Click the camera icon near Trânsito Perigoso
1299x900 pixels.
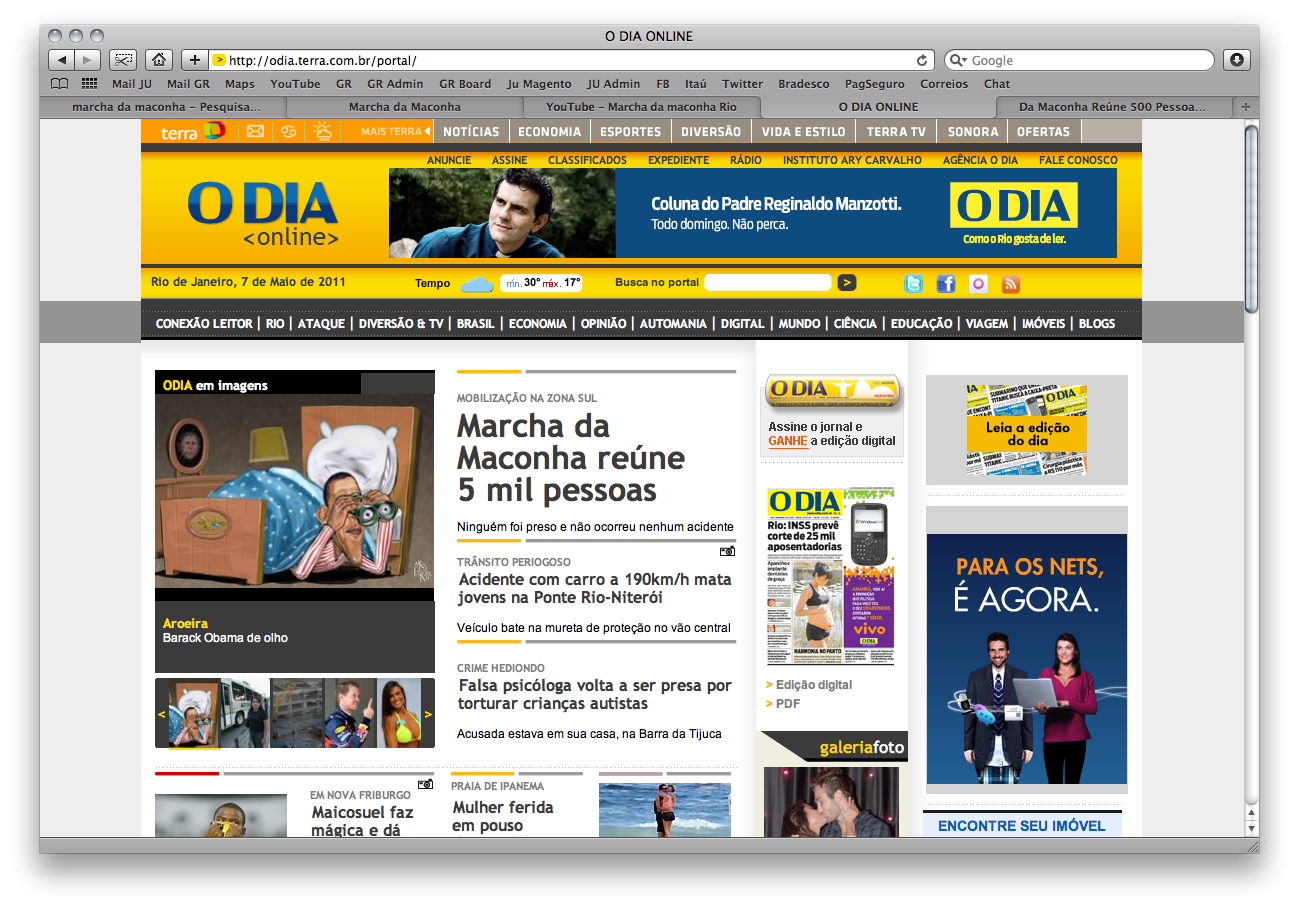(727, 551)
